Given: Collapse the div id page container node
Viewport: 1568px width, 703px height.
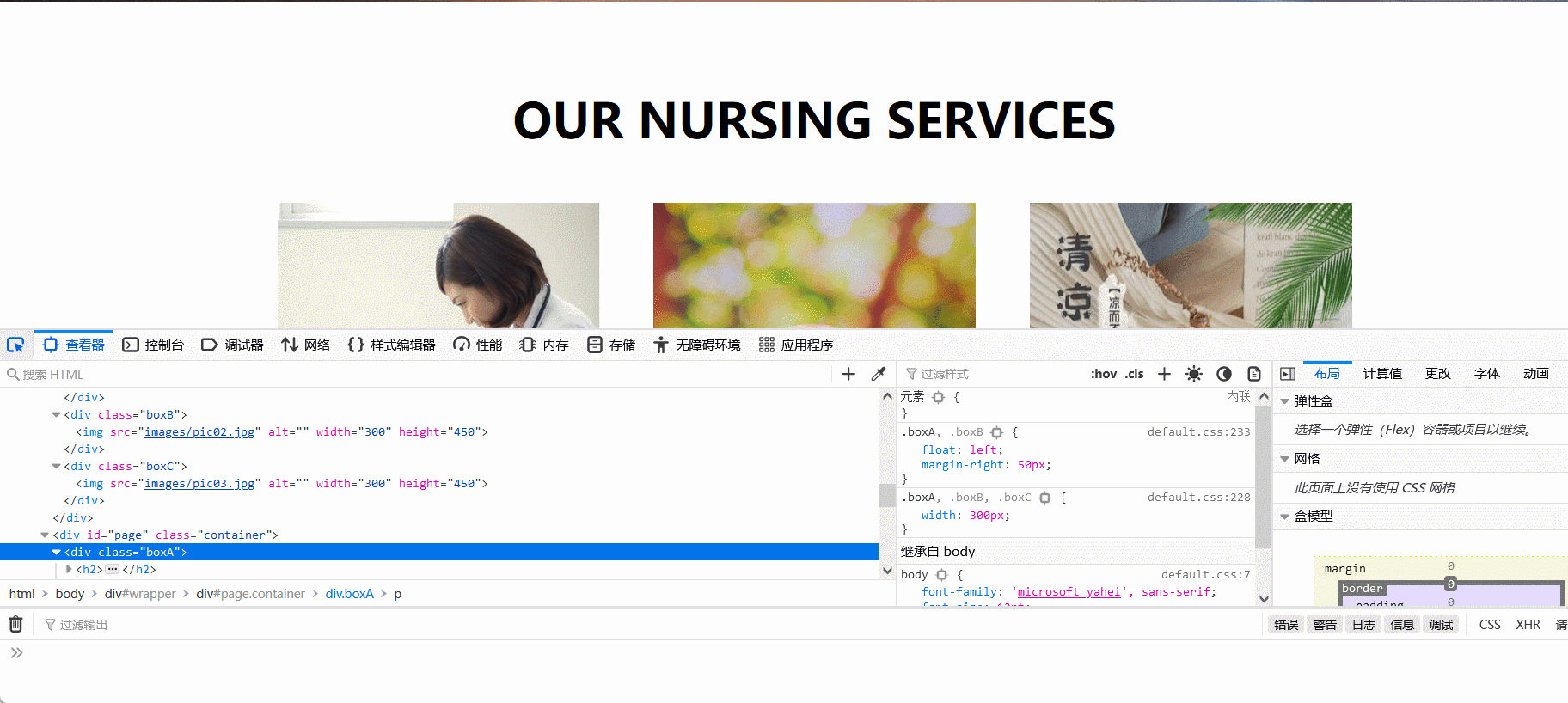Looking at the screenshot, I should pos(45,535).
